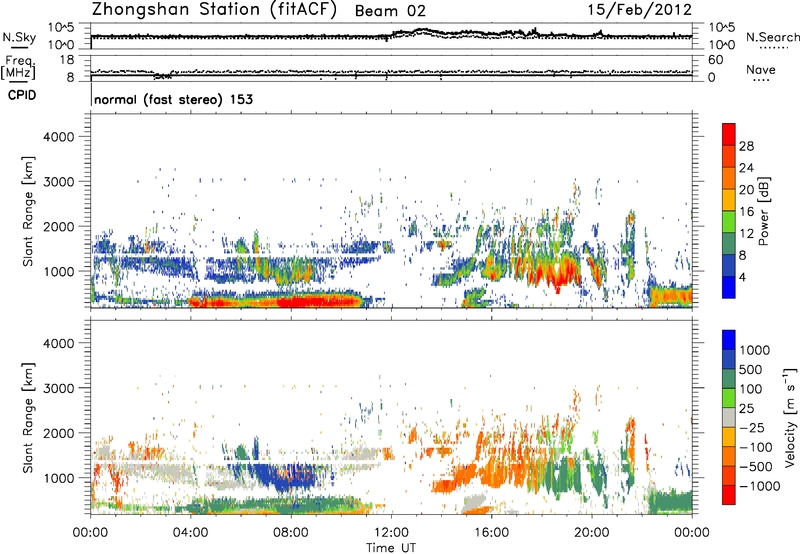Click the 16 tick on power colorbar
The height and width of the screenshot is (554, 800).
(746, 212)
